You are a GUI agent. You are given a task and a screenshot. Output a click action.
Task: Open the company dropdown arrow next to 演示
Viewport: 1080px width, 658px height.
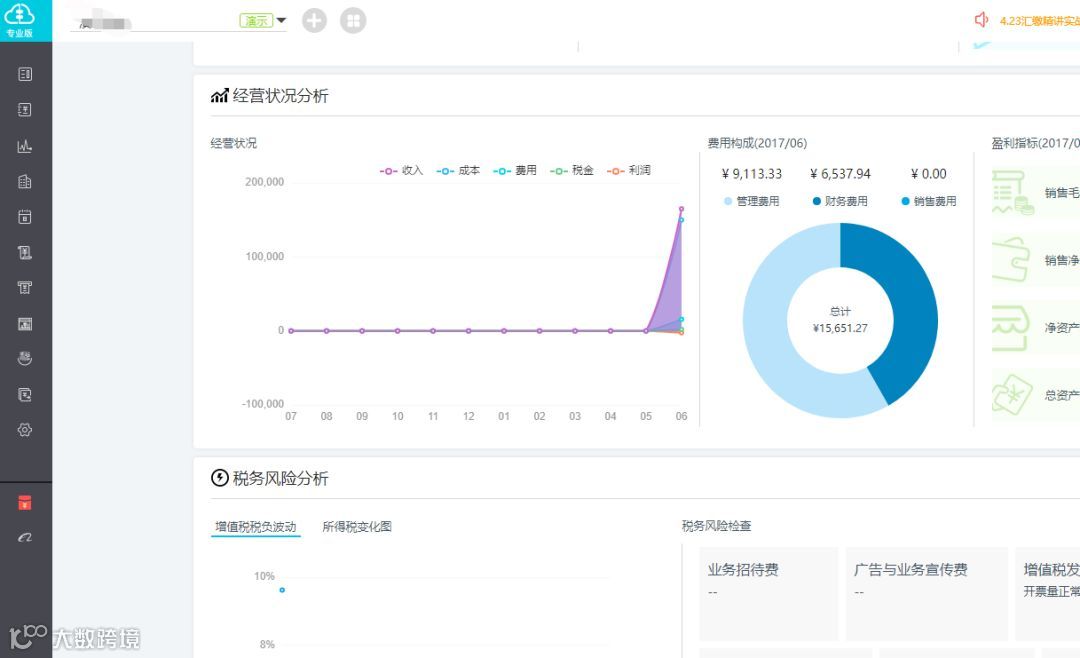coord(281,21)
